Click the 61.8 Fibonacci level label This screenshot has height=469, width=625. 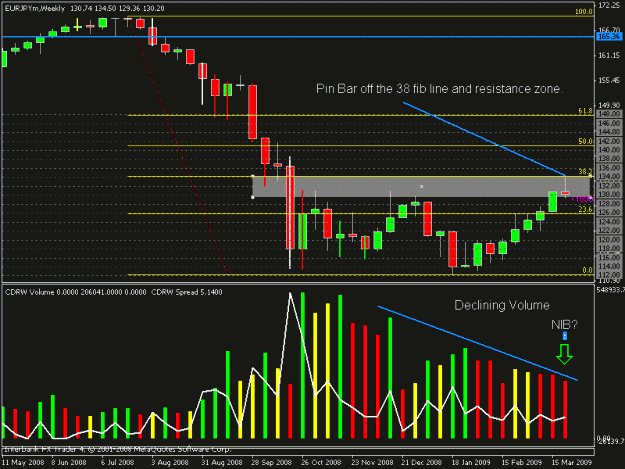pos(585,111)
